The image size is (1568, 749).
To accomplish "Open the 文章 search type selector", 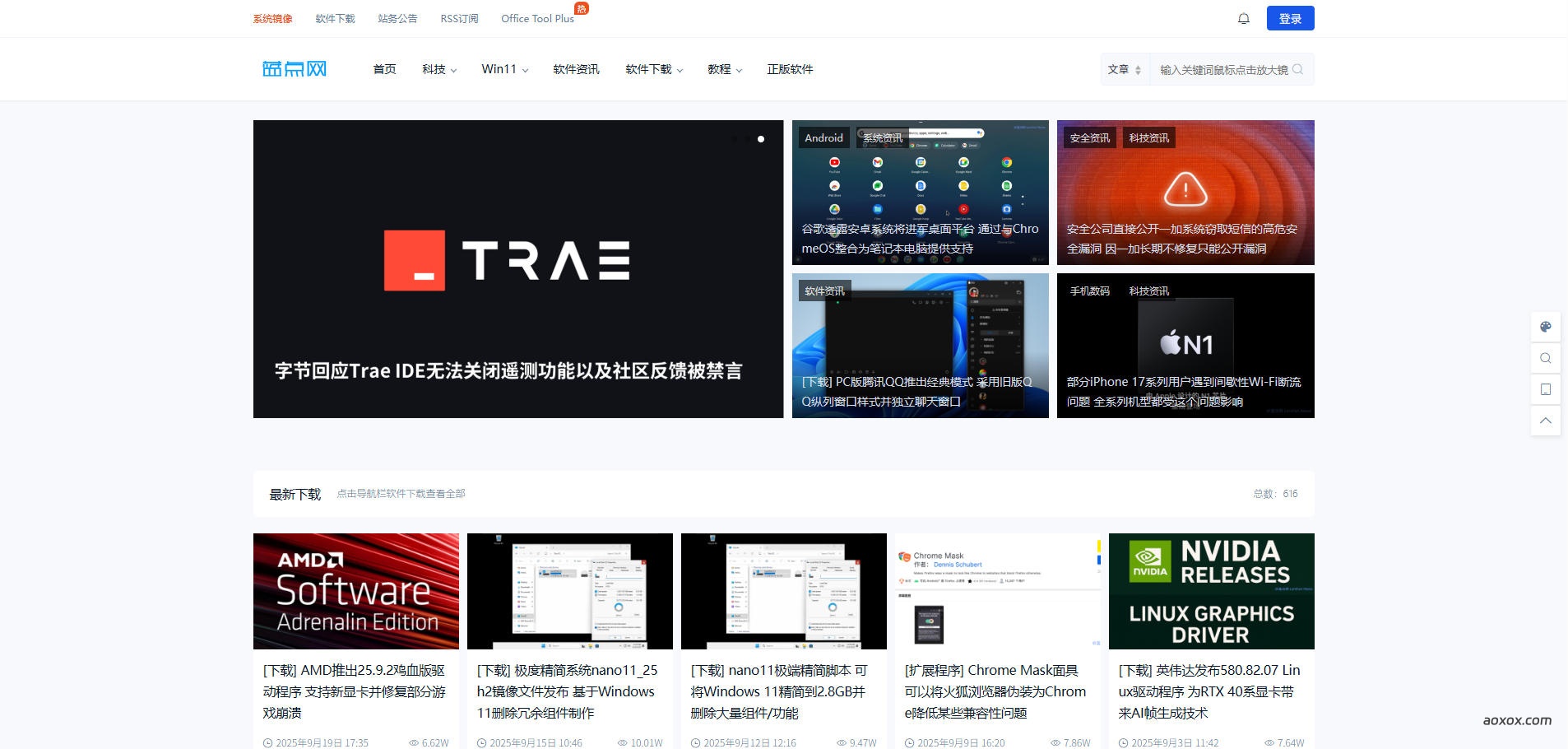I will click(x=1124, y=70).
